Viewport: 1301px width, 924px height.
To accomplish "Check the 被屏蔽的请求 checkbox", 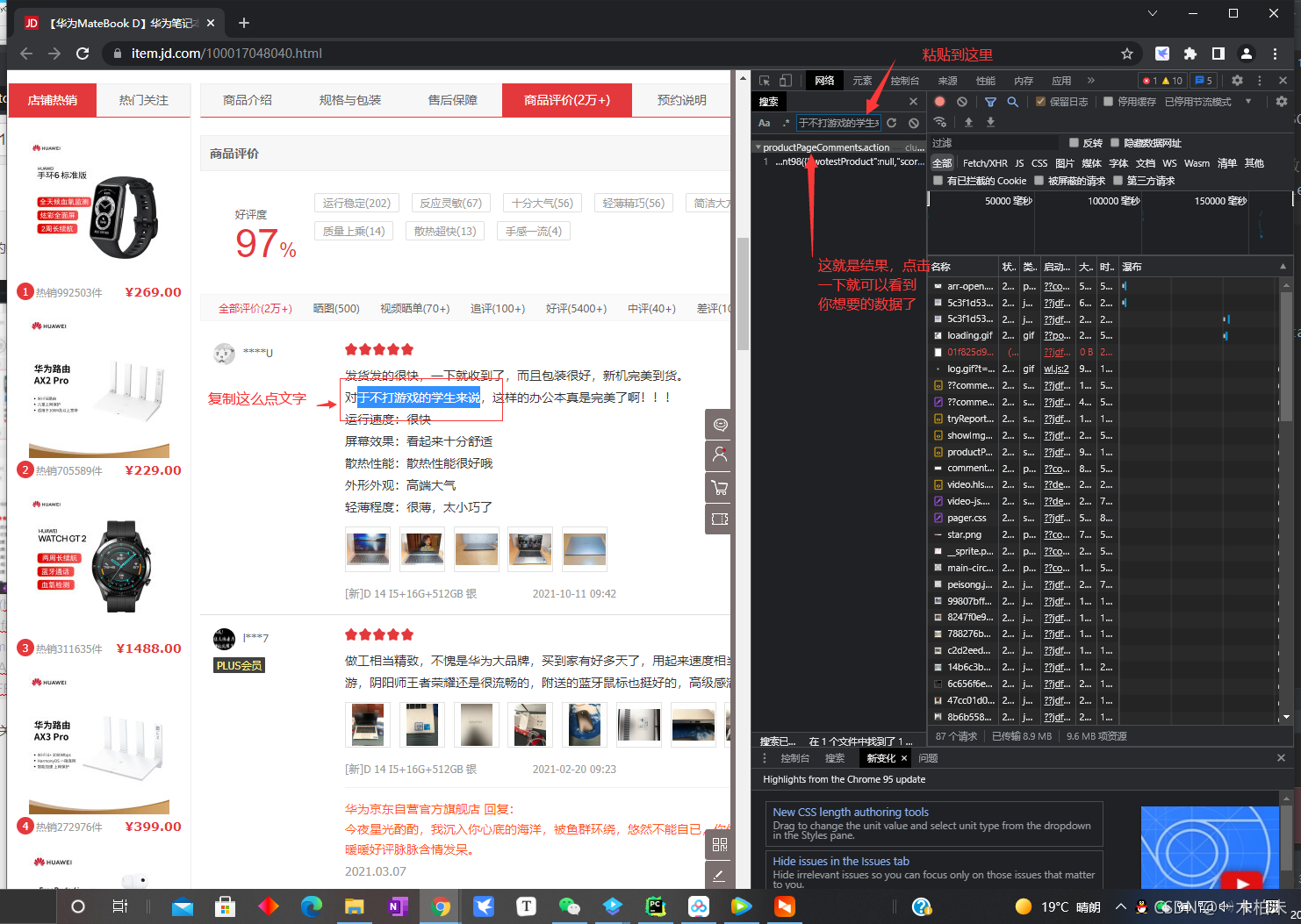I will (x=1039, y=181).
